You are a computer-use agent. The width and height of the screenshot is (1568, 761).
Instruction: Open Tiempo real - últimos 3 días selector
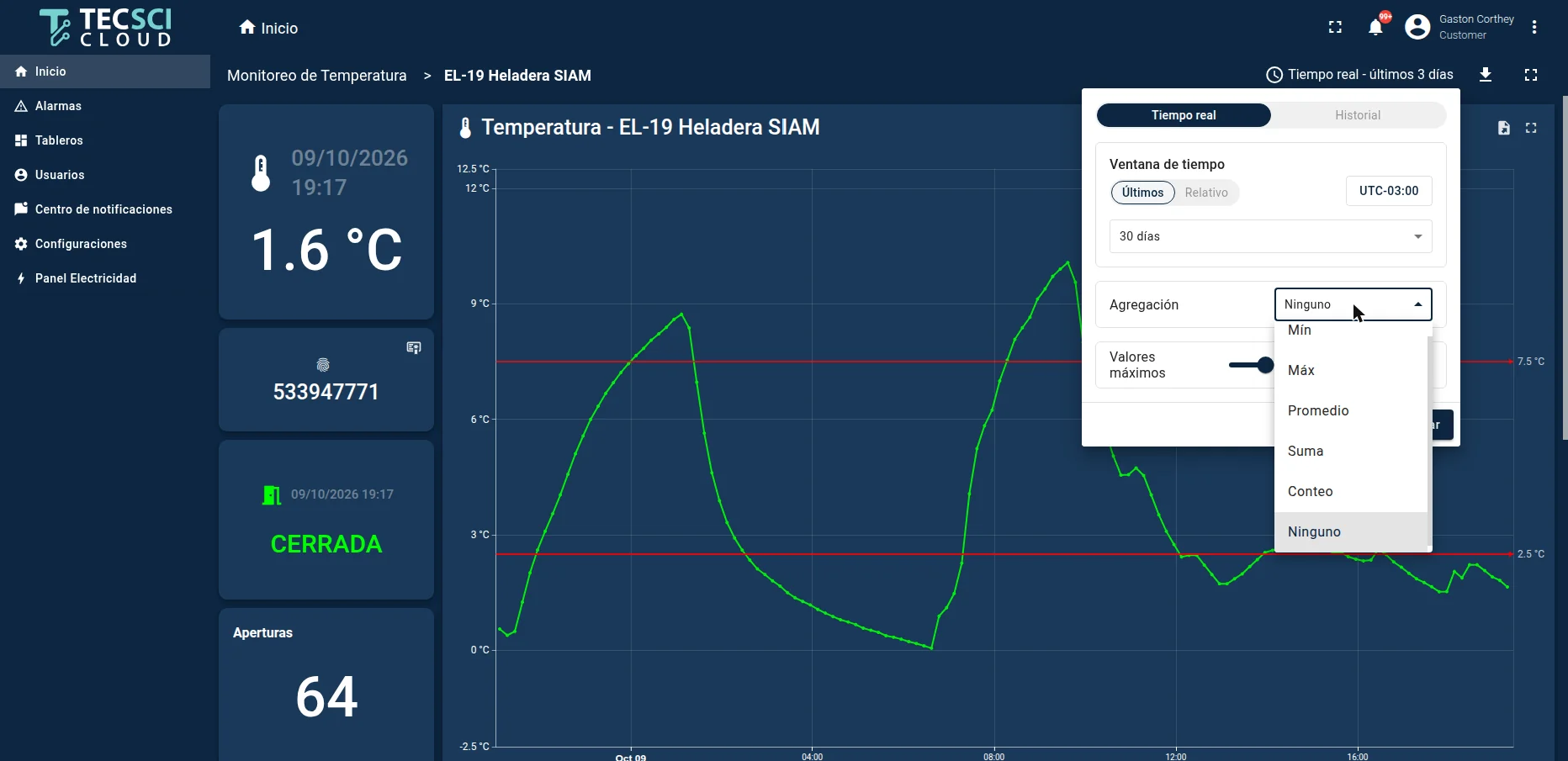tap(1359, 75)
